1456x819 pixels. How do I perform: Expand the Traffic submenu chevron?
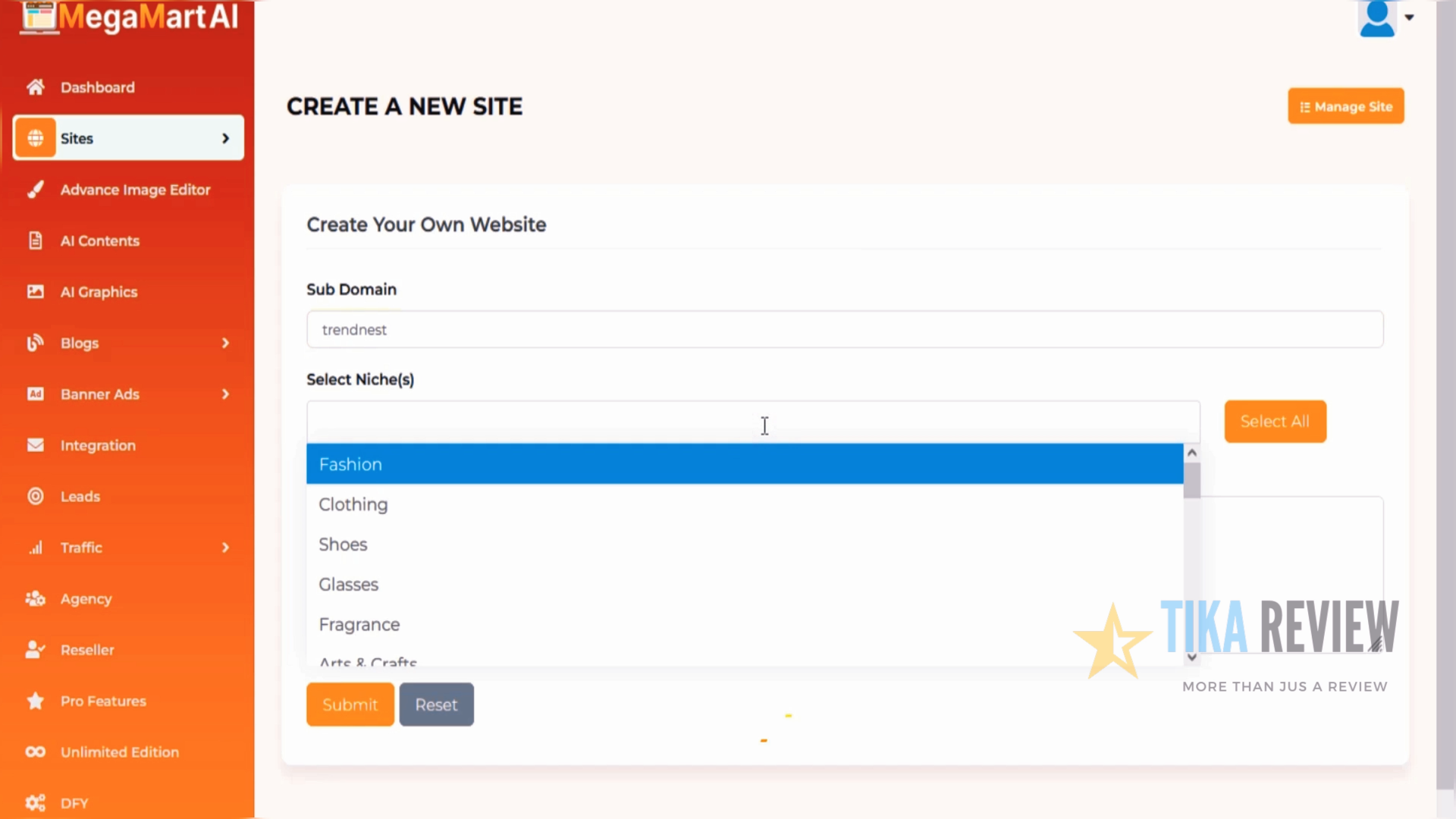225,547
